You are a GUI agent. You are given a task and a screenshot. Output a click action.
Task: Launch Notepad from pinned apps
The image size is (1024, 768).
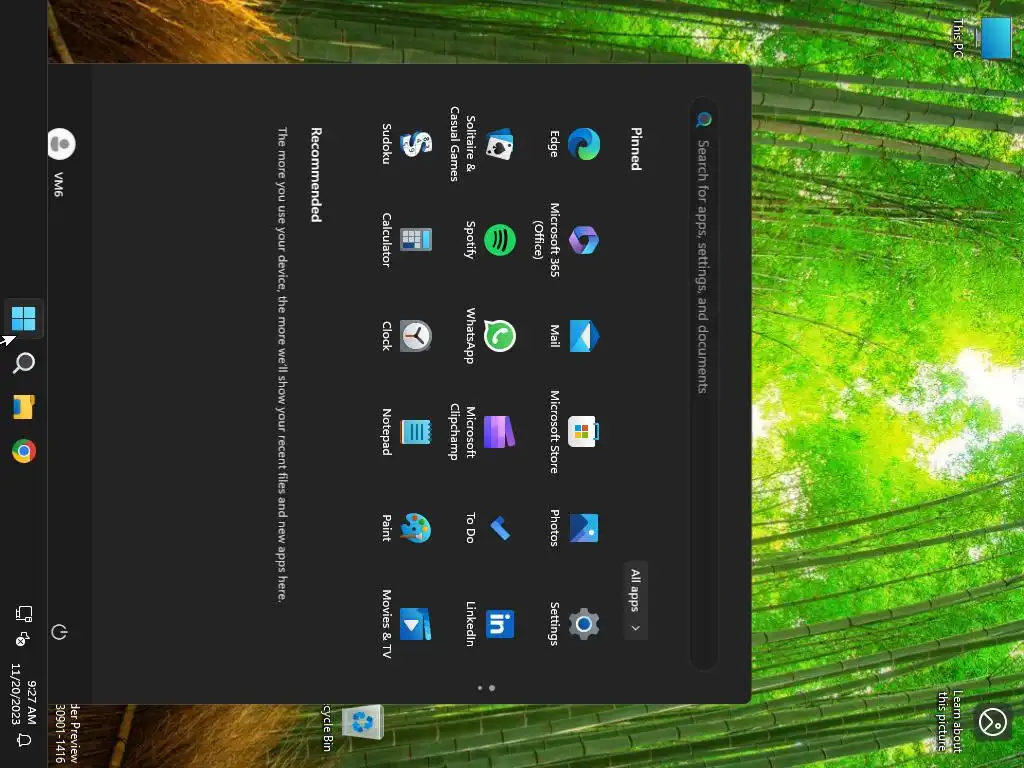408,432
